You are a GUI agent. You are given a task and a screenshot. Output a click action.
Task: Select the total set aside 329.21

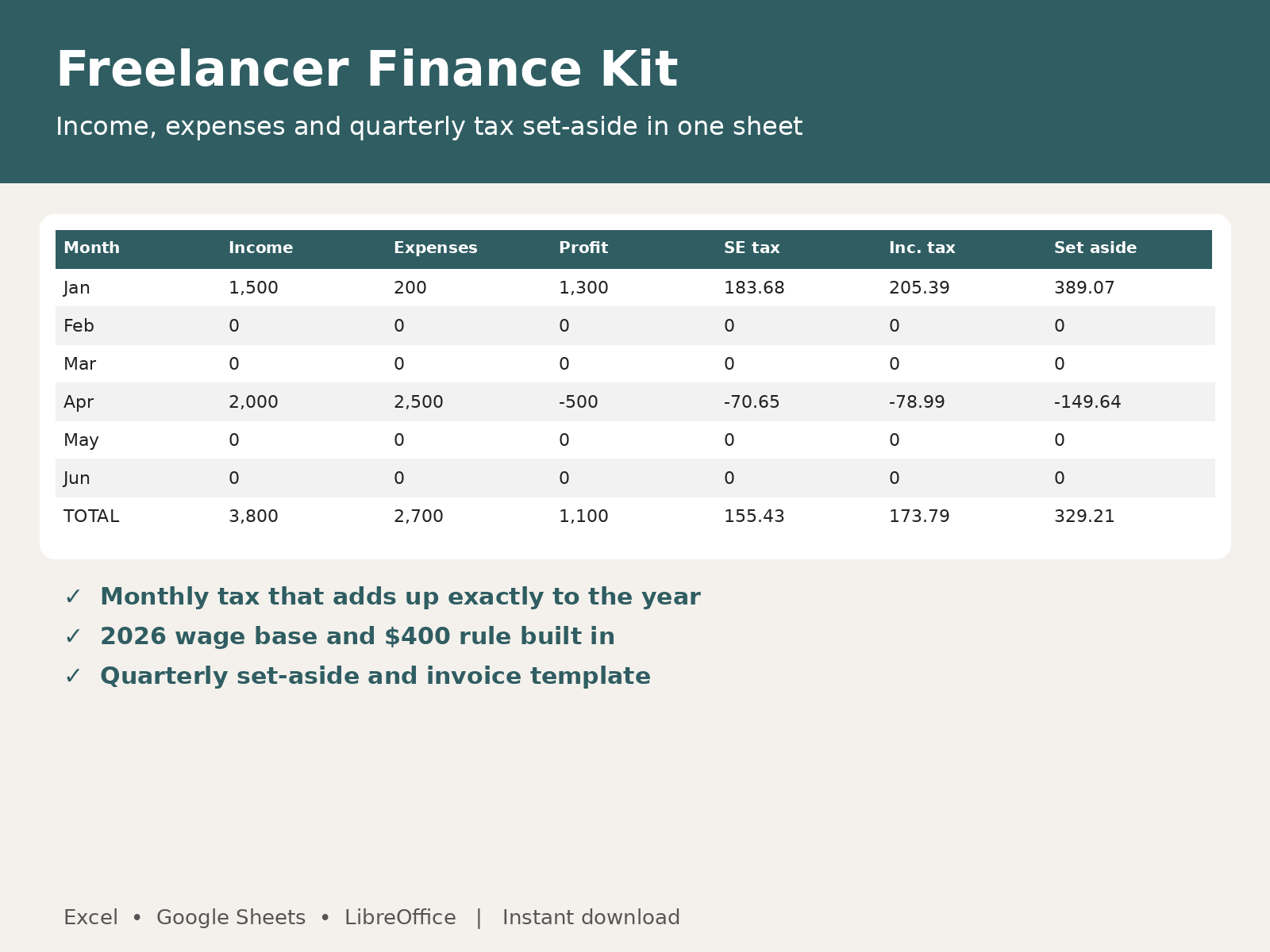point(1084,516)
